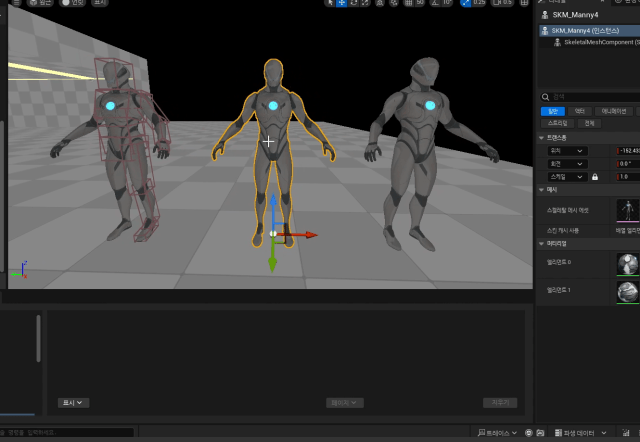Collapse the 메시 section
This screenshot has width=640, height=442.
point(541,190)
